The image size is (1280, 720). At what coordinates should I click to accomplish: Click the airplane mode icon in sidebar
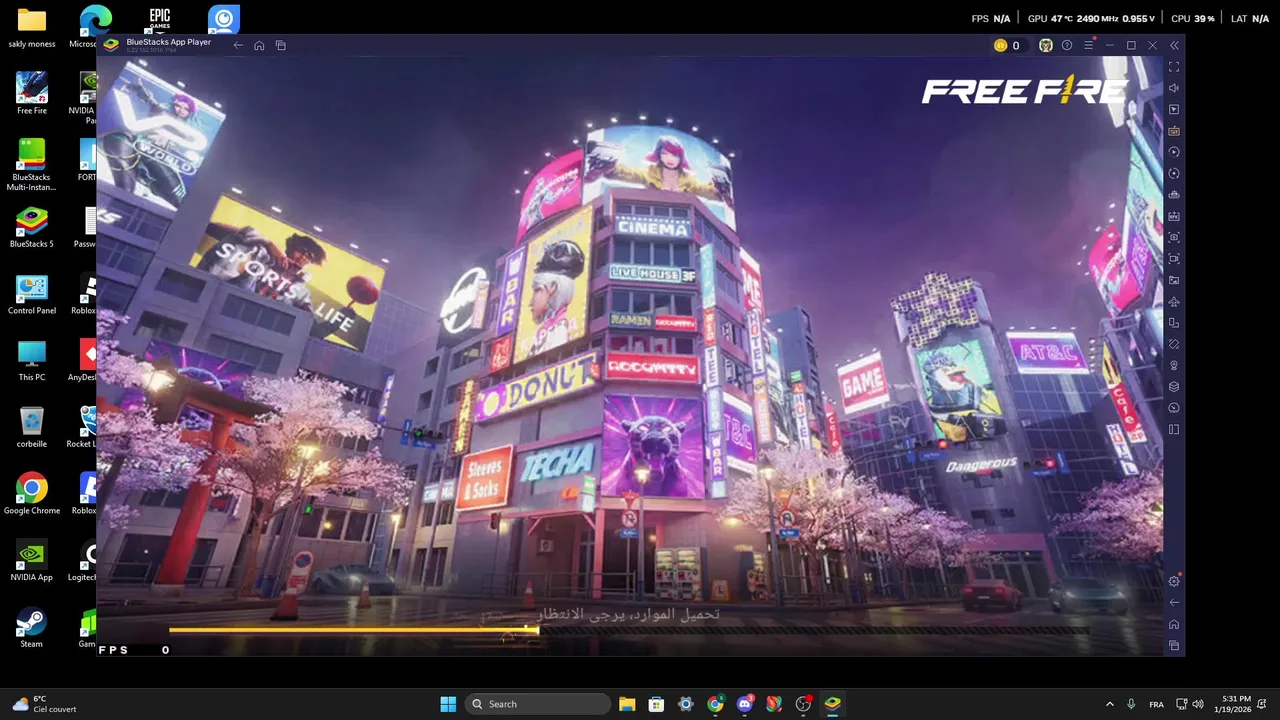[1174, 301]
